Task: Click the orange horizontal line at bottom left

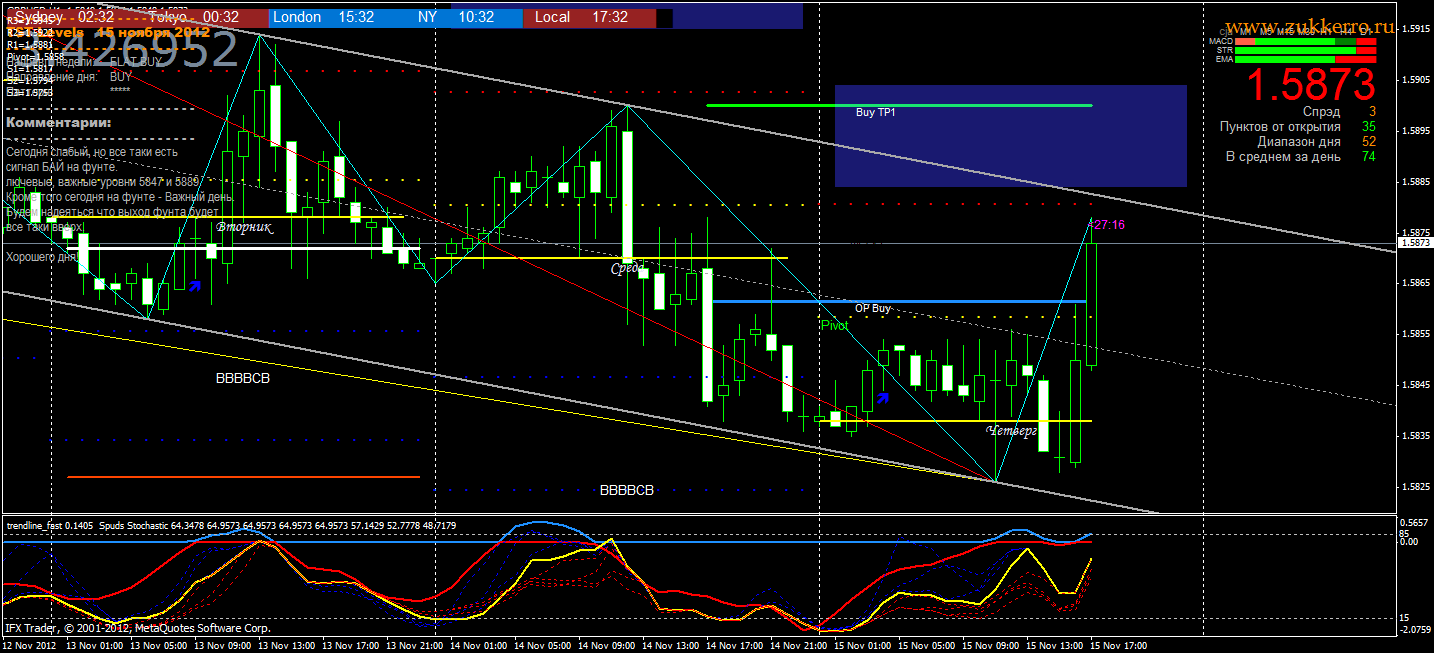Action: pyautogui.click(x=243, y=477)
